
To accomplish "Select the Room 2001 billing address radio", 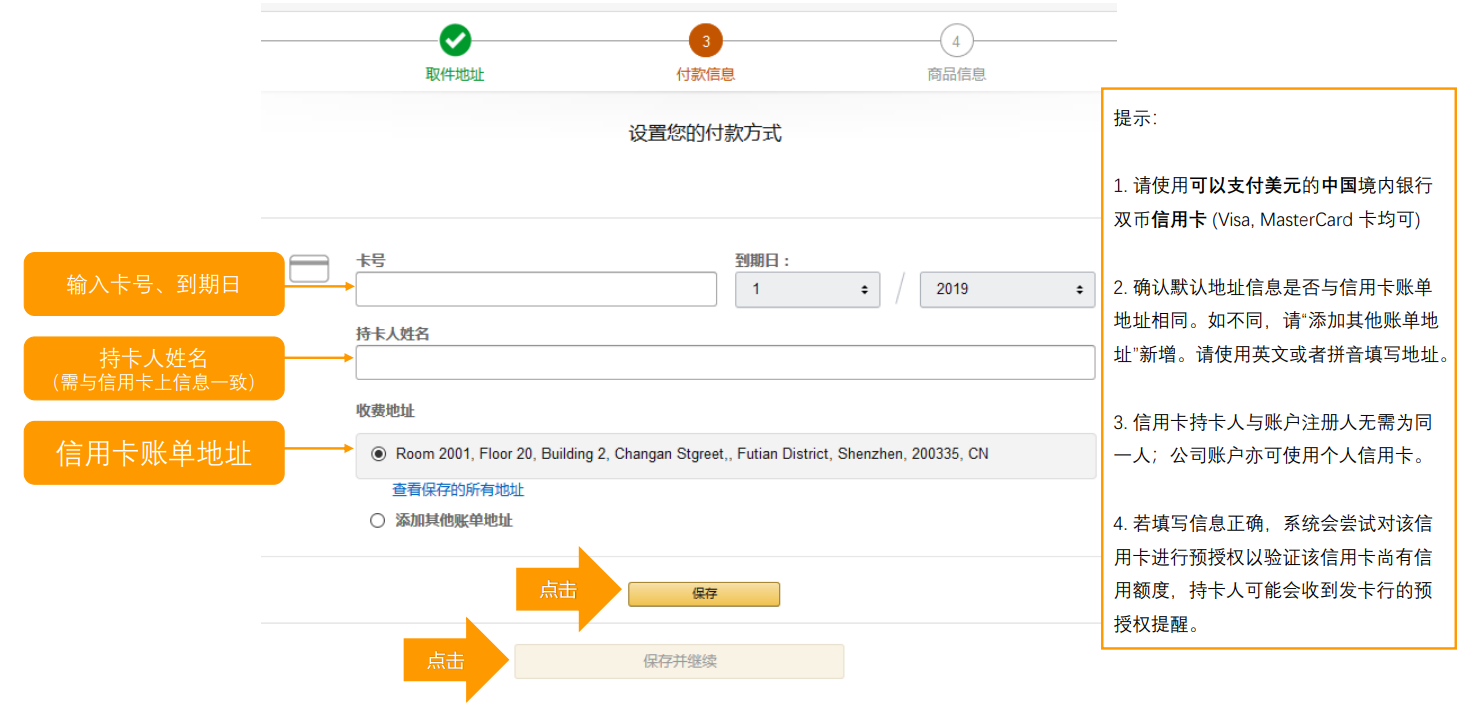I will 378,454.
